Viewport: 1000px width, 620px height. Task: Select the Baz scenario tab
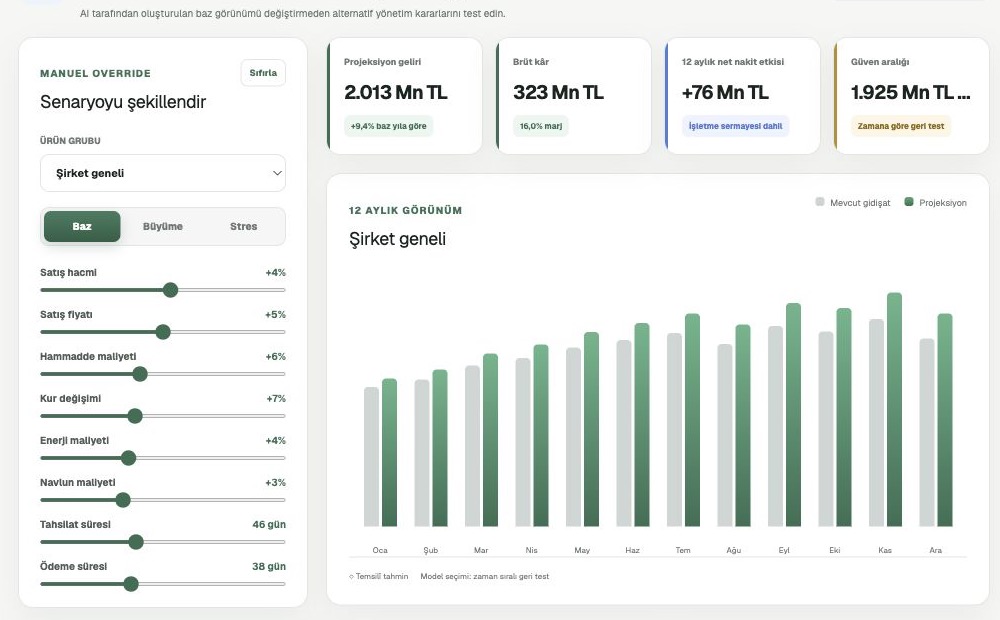[x=82, y=226]
